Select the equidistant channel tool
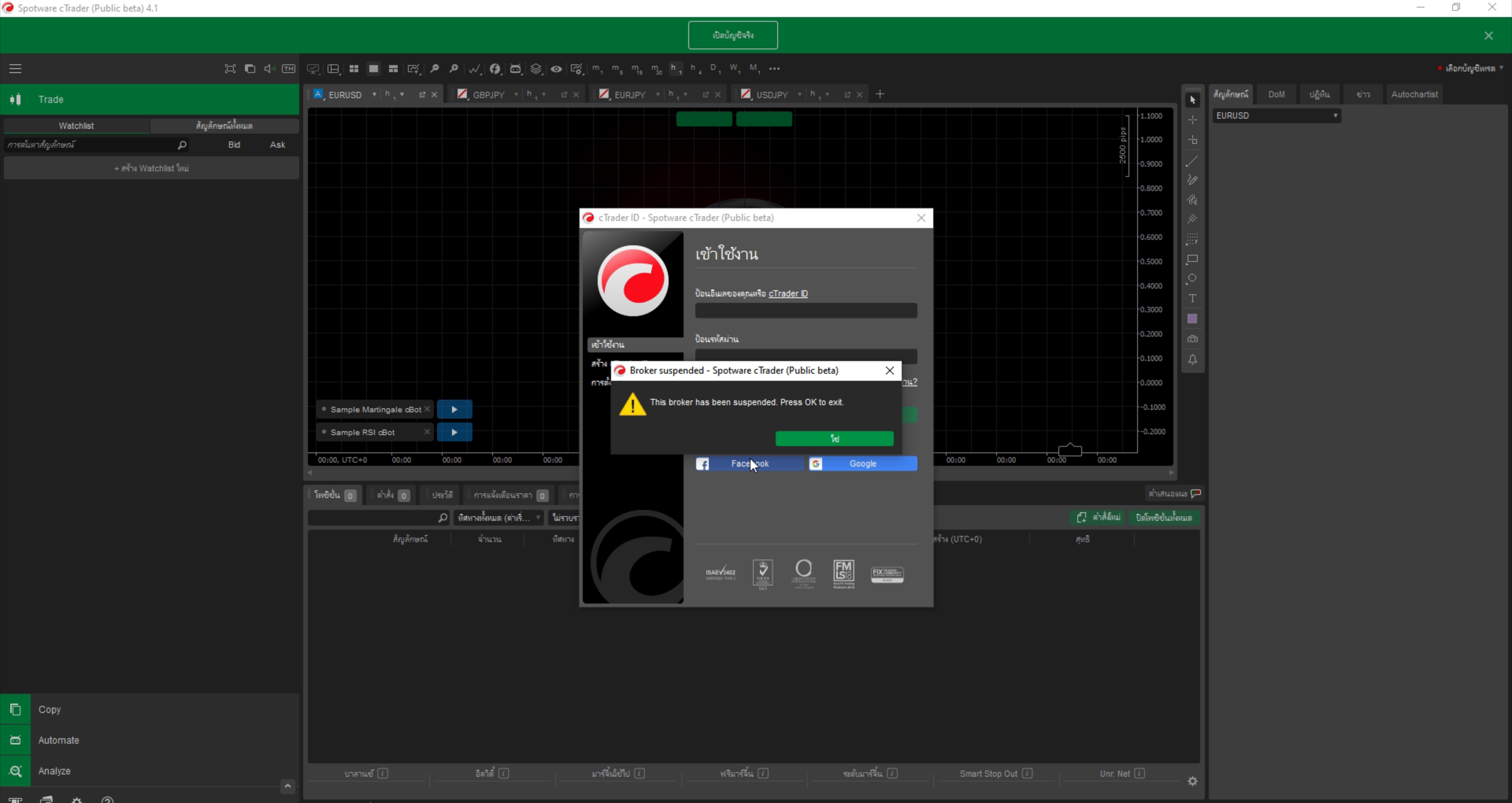The image size is (1512, 803). click(x=1192, y=199)
